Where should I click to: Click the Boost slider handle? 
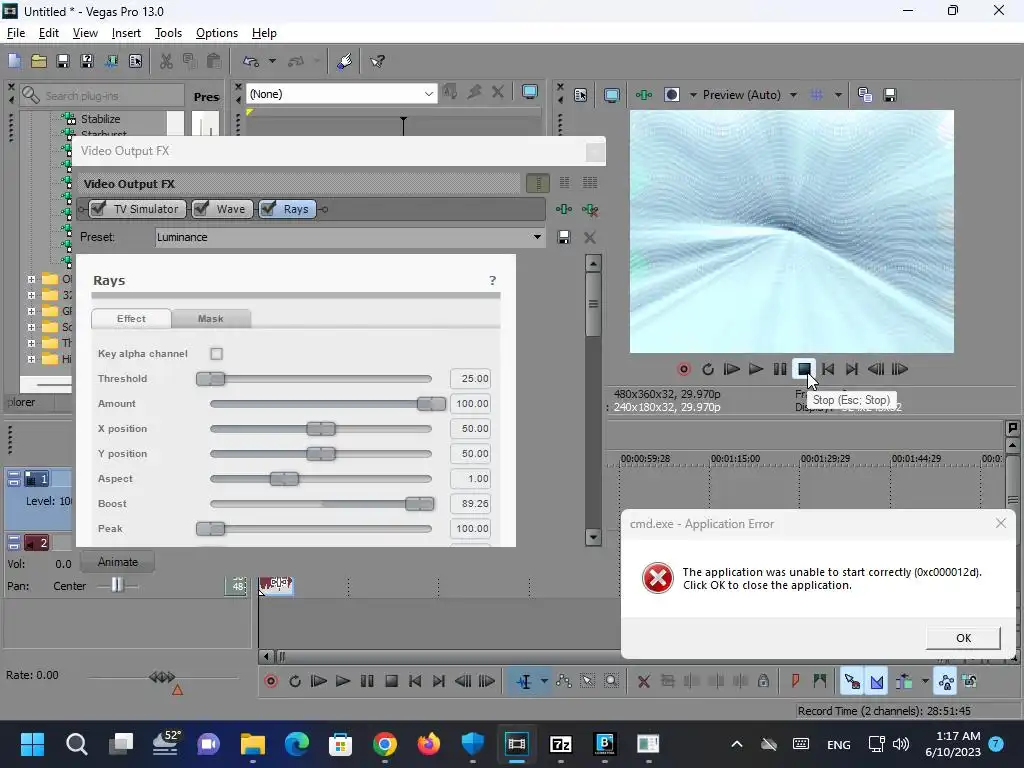click(419, 504)
